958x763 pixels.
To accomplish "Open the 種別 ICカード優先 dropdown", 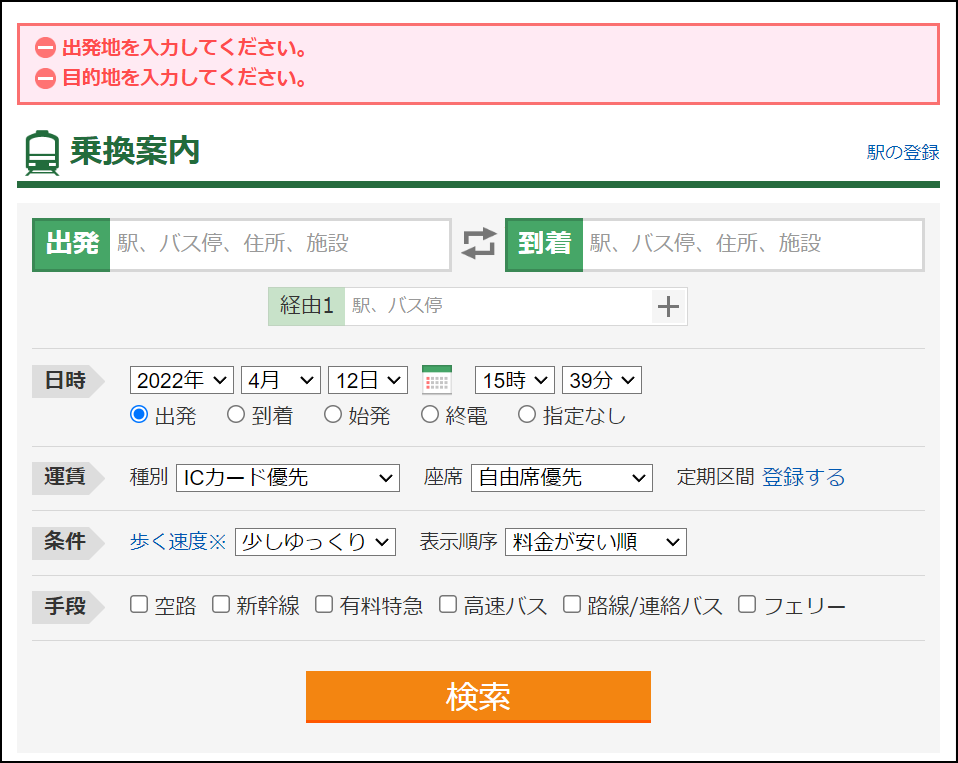I will (x=287, y=478).
